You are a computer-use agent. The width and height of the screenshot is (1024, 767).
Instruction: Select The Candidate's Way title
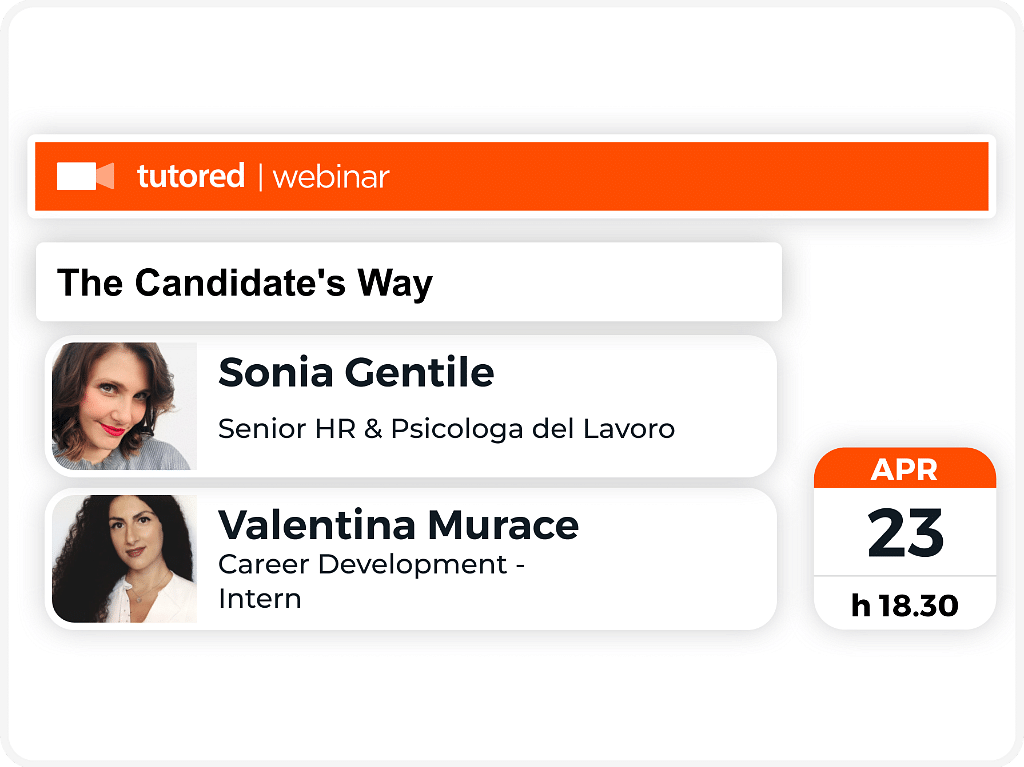245,283
